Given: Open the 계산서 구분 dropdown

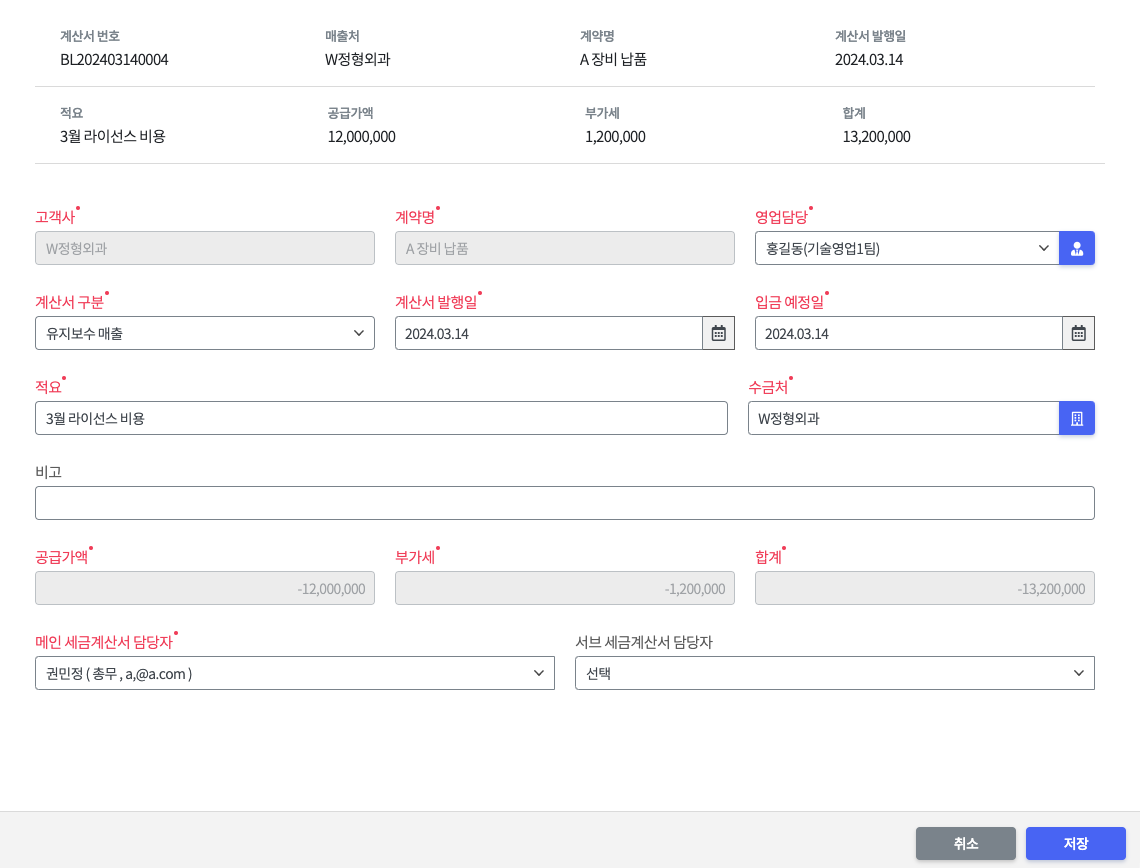Looking at the screenshot, I should [205, 333].
